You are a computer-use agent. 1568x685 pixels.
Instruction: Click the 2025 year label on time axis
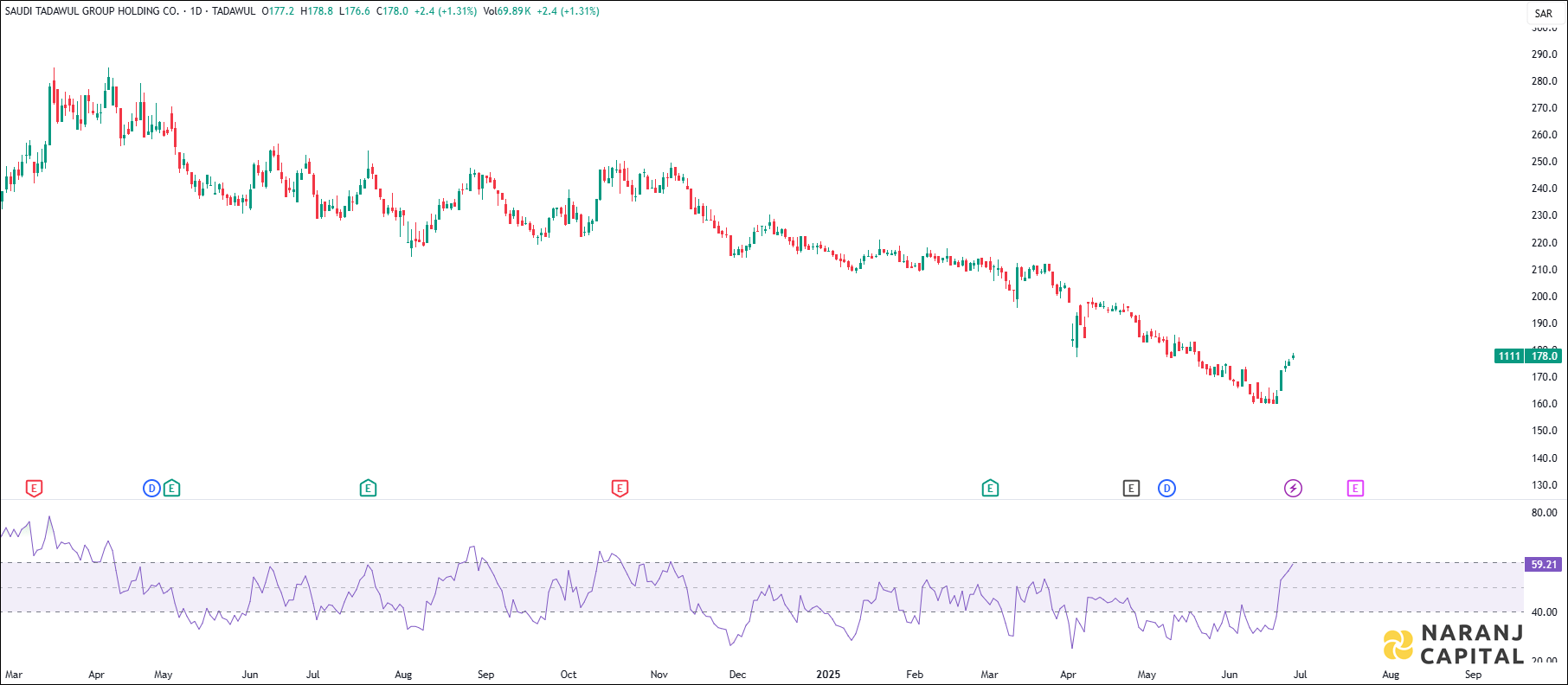tap(828, 675)
